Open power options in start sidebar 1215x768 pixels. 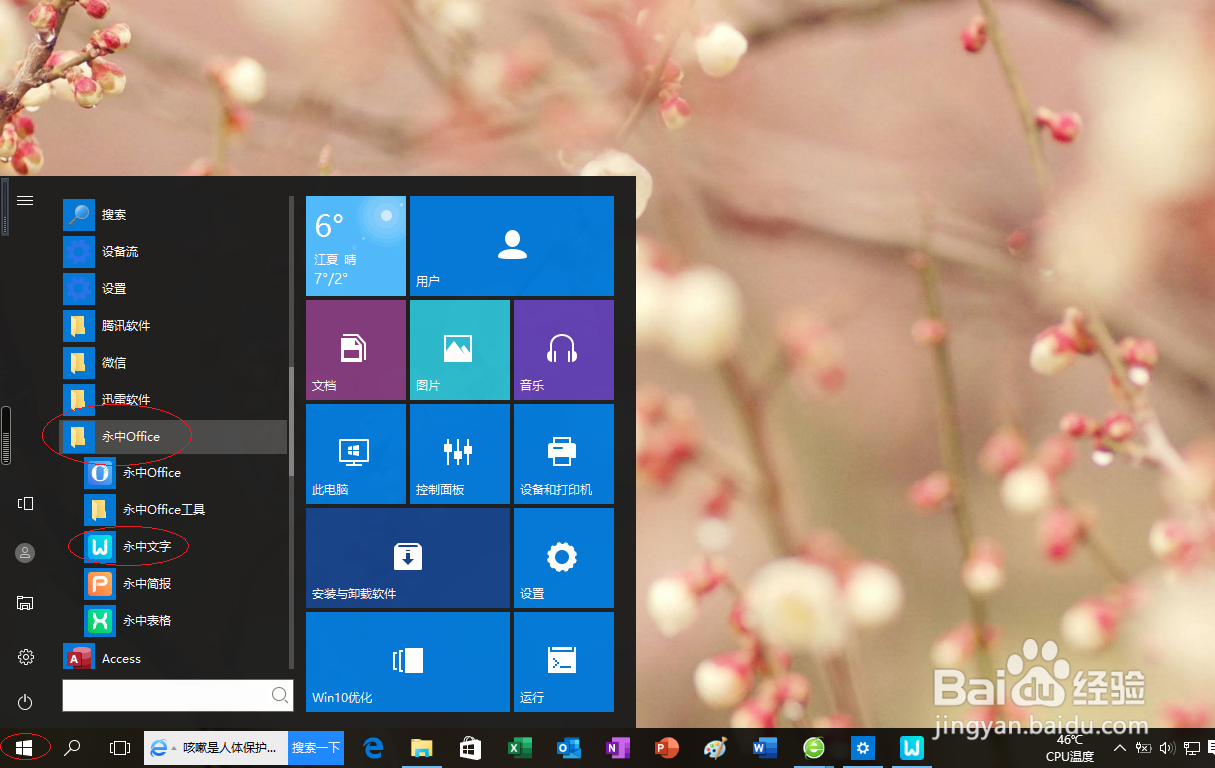(x=26, y=702)
